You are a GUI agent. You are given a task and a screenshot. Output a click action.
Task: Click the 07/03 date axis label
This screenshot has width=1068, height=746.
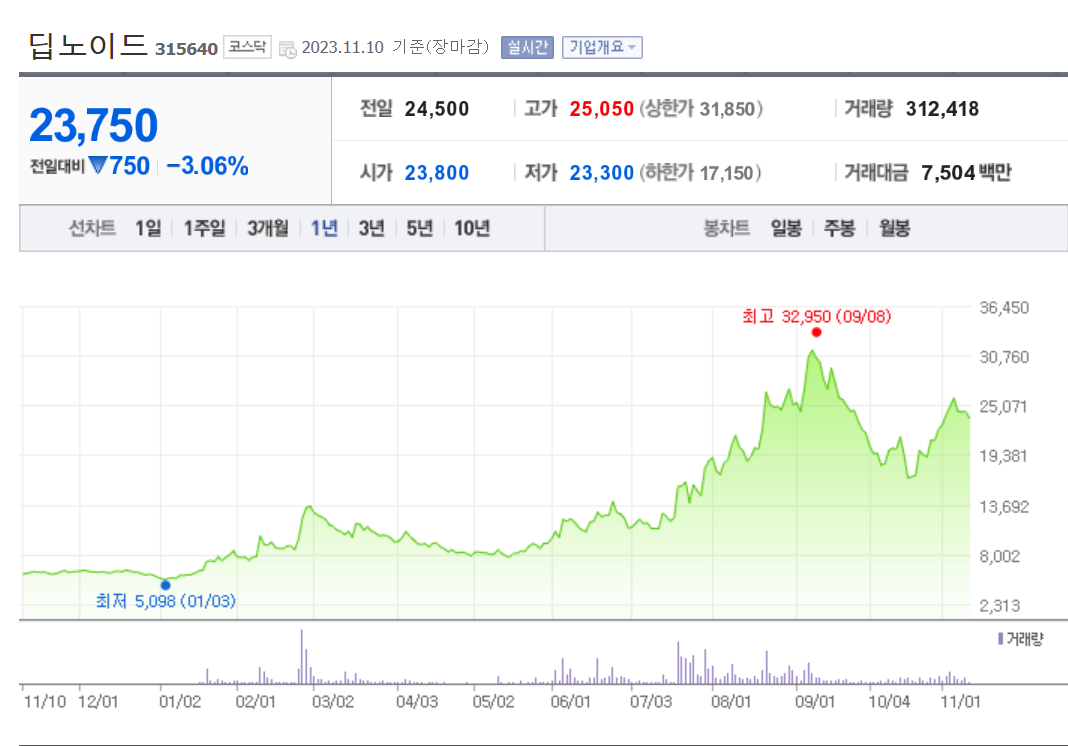(x=651, y=702)
